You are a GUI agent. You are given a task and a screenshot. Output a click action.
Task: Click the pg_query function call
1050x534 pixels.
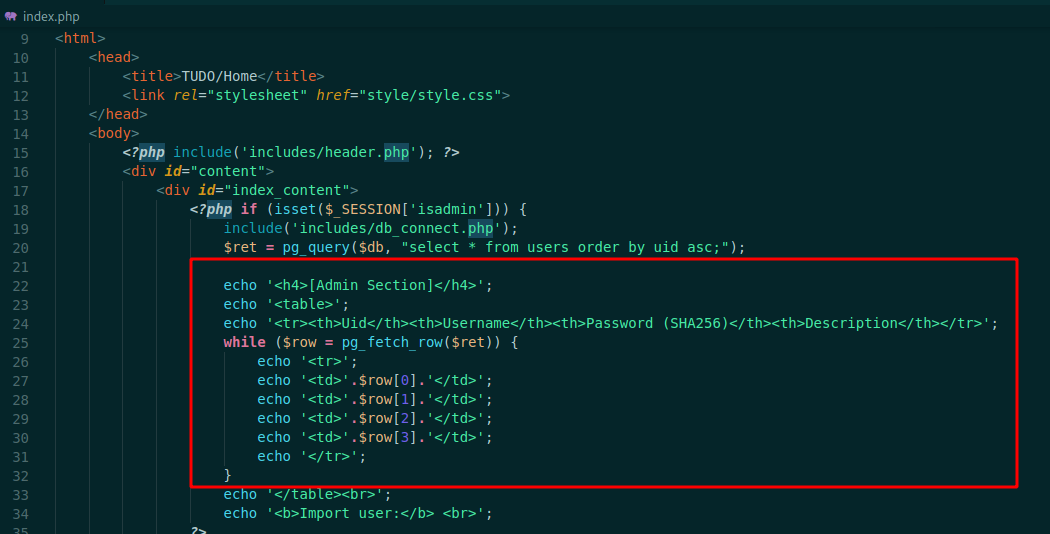[x=316, y=247]
